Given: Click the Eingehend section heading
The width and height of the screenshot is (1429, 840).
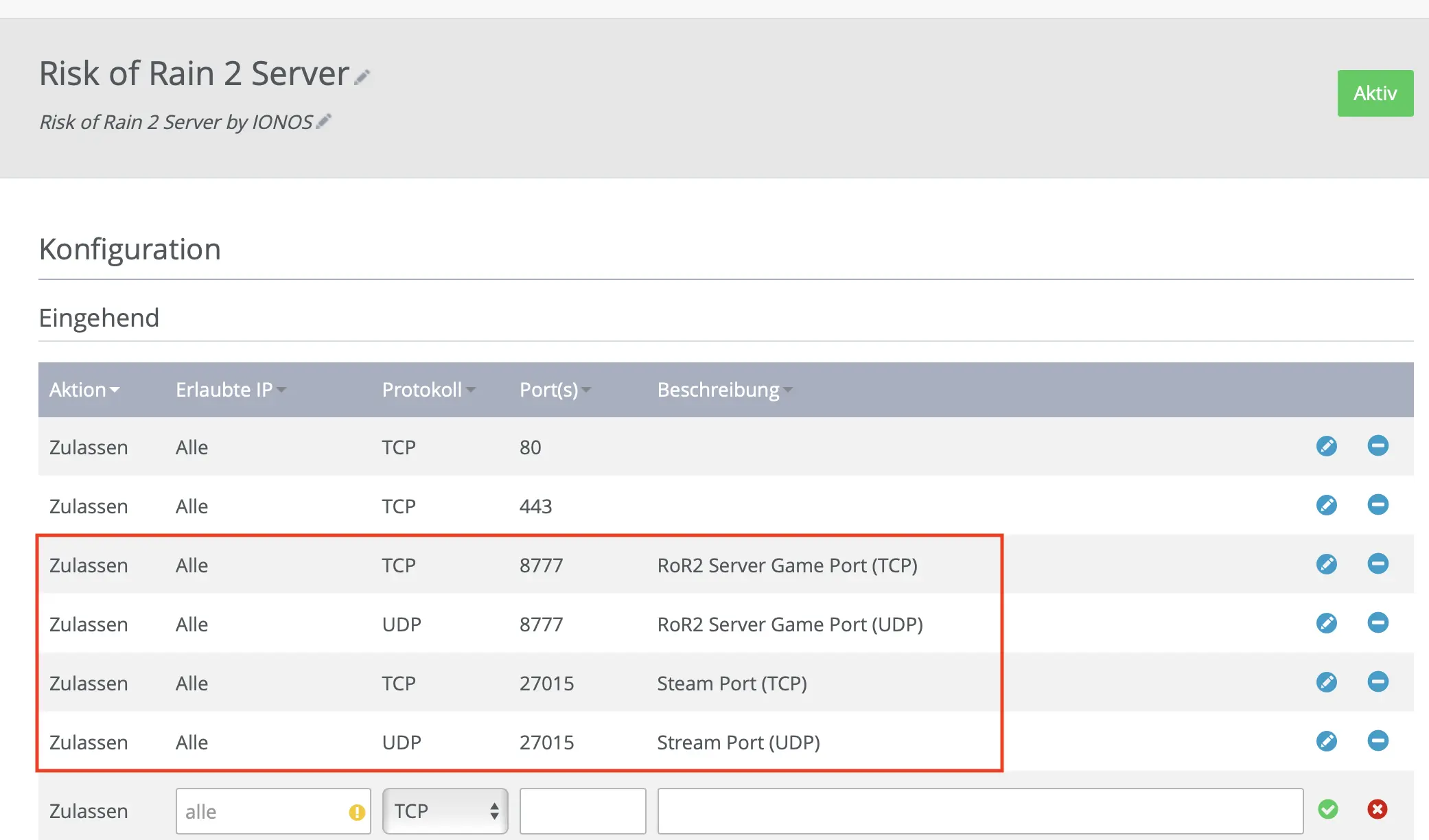Looking at the screenshot, I should pos(99,318).
